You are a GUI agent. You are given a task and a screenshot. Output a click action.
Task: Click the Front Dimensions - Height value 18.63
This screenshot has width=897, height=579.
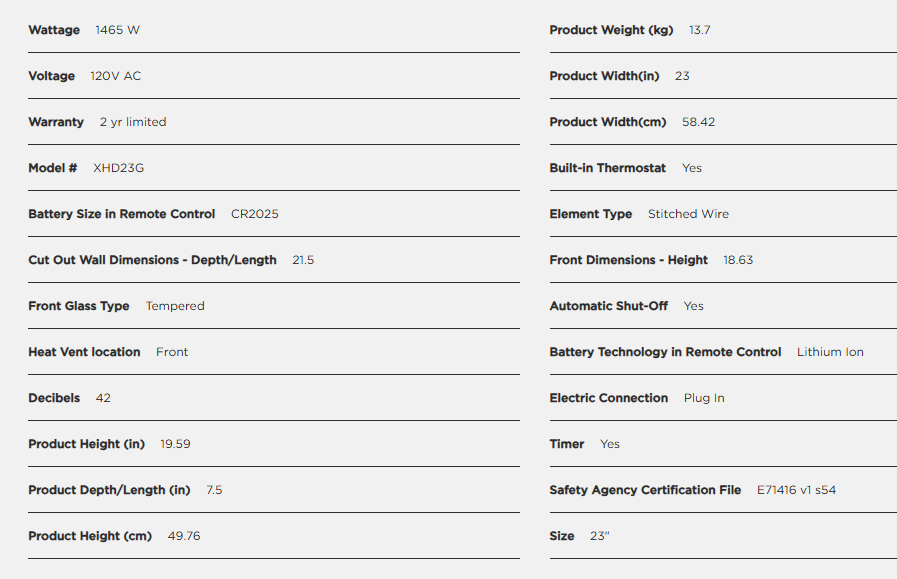coord(738,260)
